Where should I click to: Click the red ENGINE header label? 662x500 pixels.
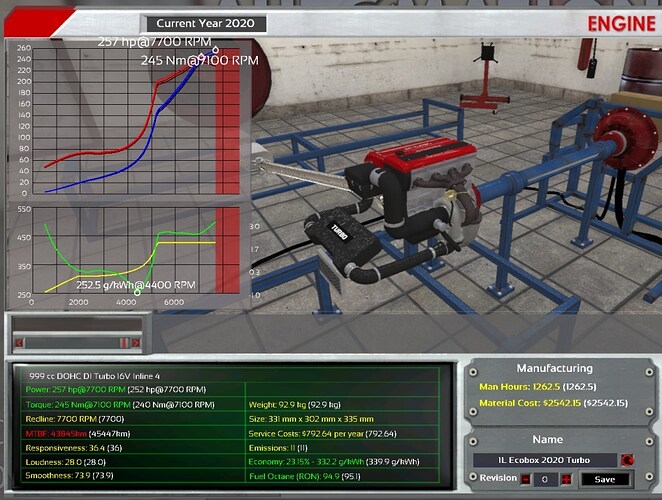621,24
